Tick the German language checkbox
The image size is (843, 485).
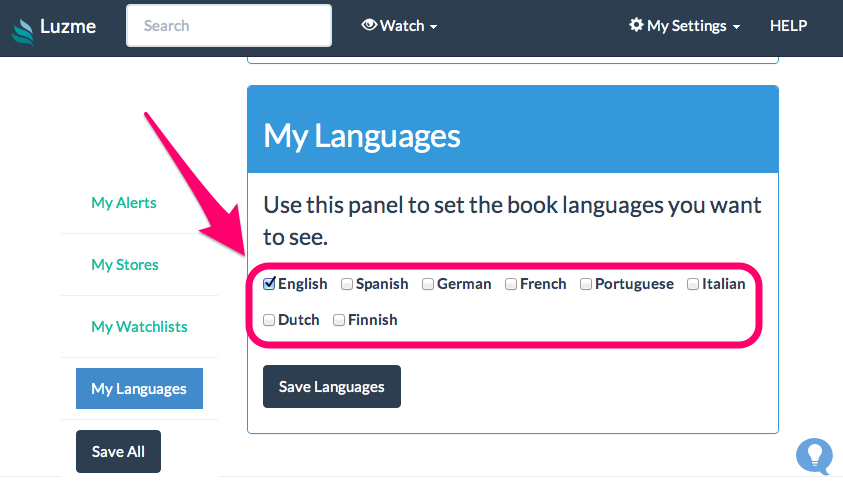[x=428, y=284]
